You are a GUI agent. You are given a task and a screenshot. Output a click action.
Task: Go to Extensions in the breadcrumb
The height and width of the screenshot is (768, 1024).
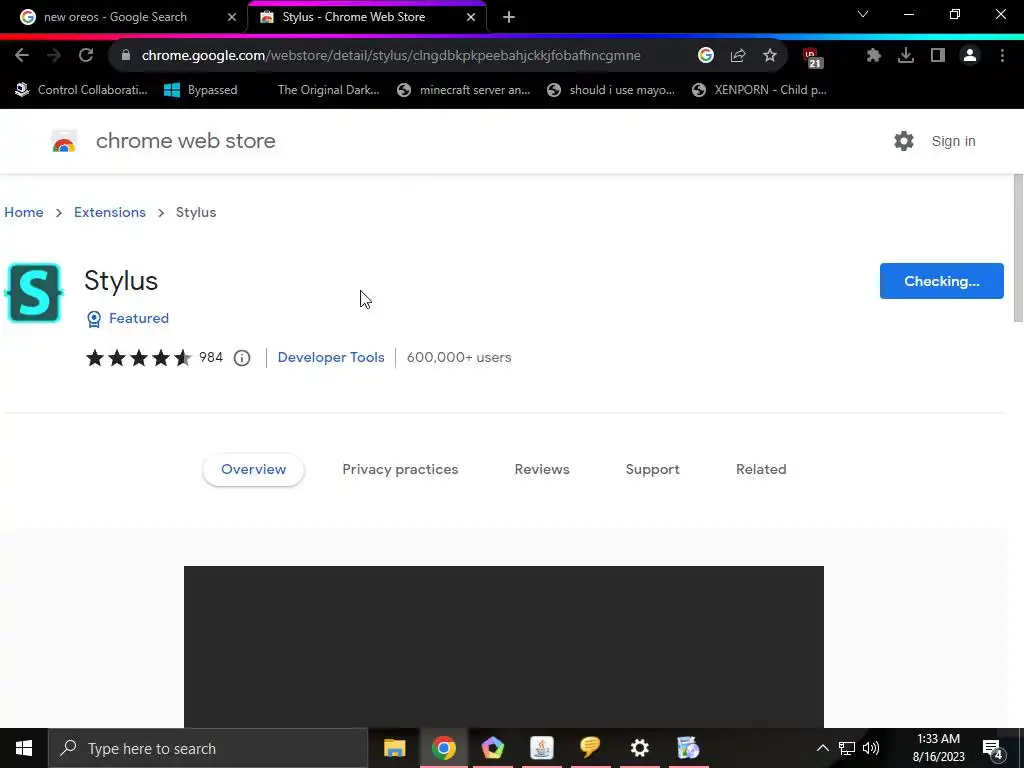click(110, 212)
